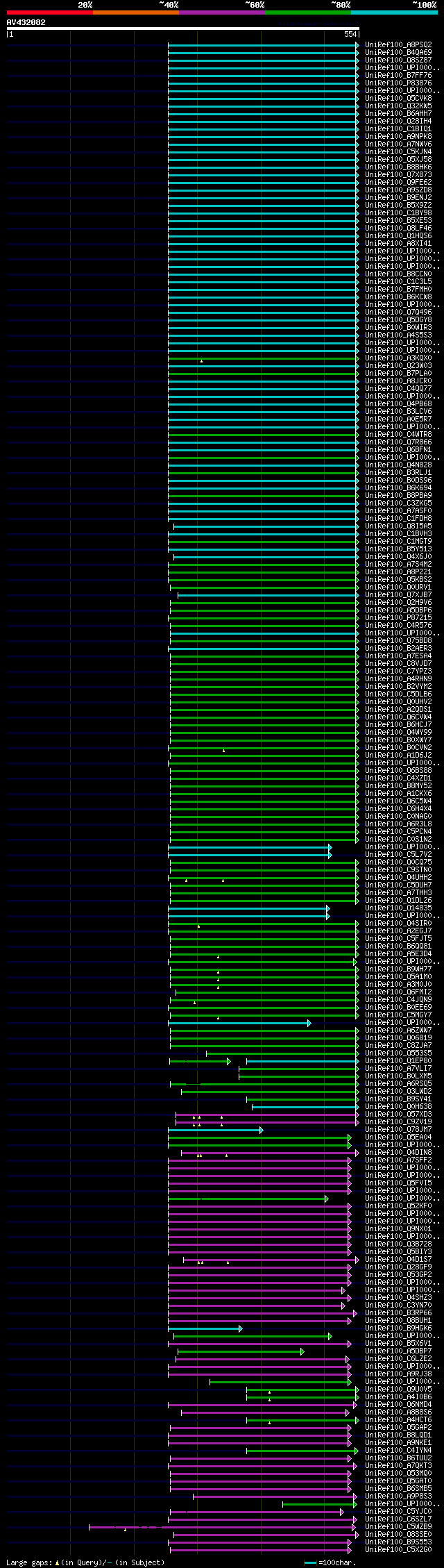The width and height of the screenshot is (444, 1568).
Task: Click the purple alignment bar for UniRef100_A7SFF2
Action: tap(259, 1160)
